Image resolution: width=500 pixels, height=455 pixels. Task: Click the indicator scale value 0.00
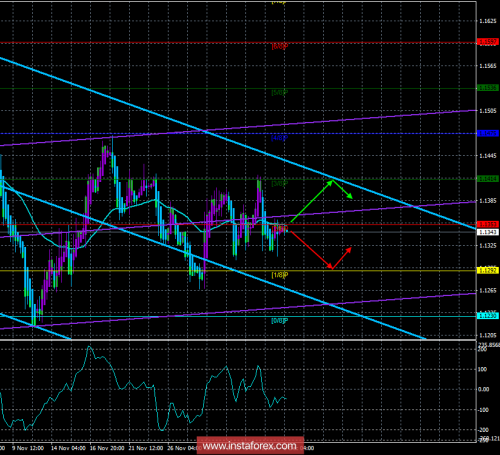(x=484, y=389)
